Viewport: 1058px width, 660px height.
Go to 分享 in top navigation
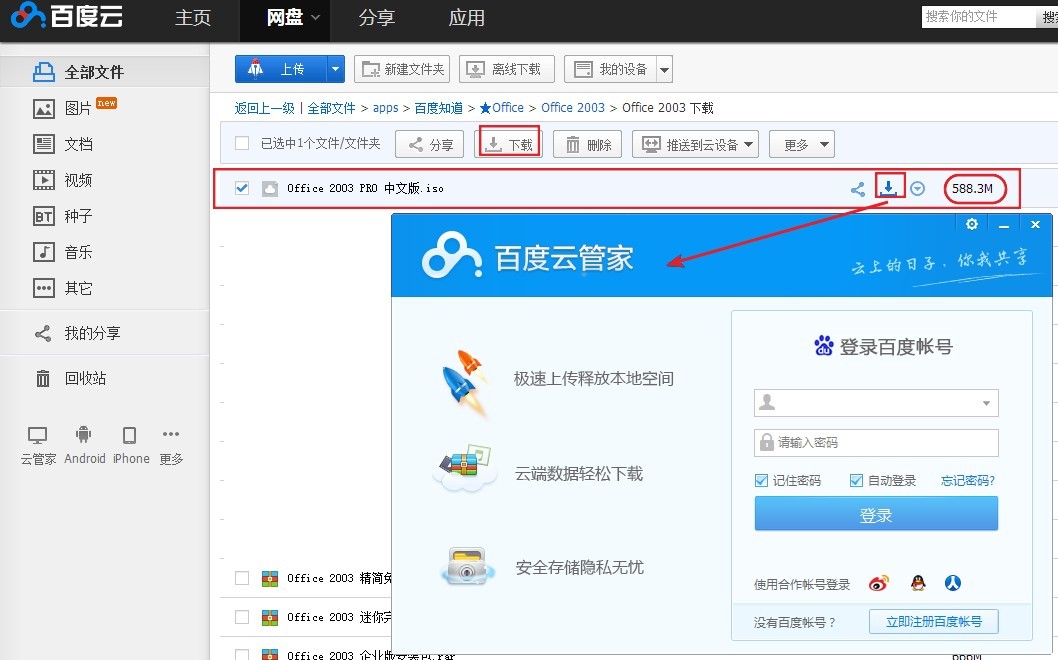coord(377,18)
